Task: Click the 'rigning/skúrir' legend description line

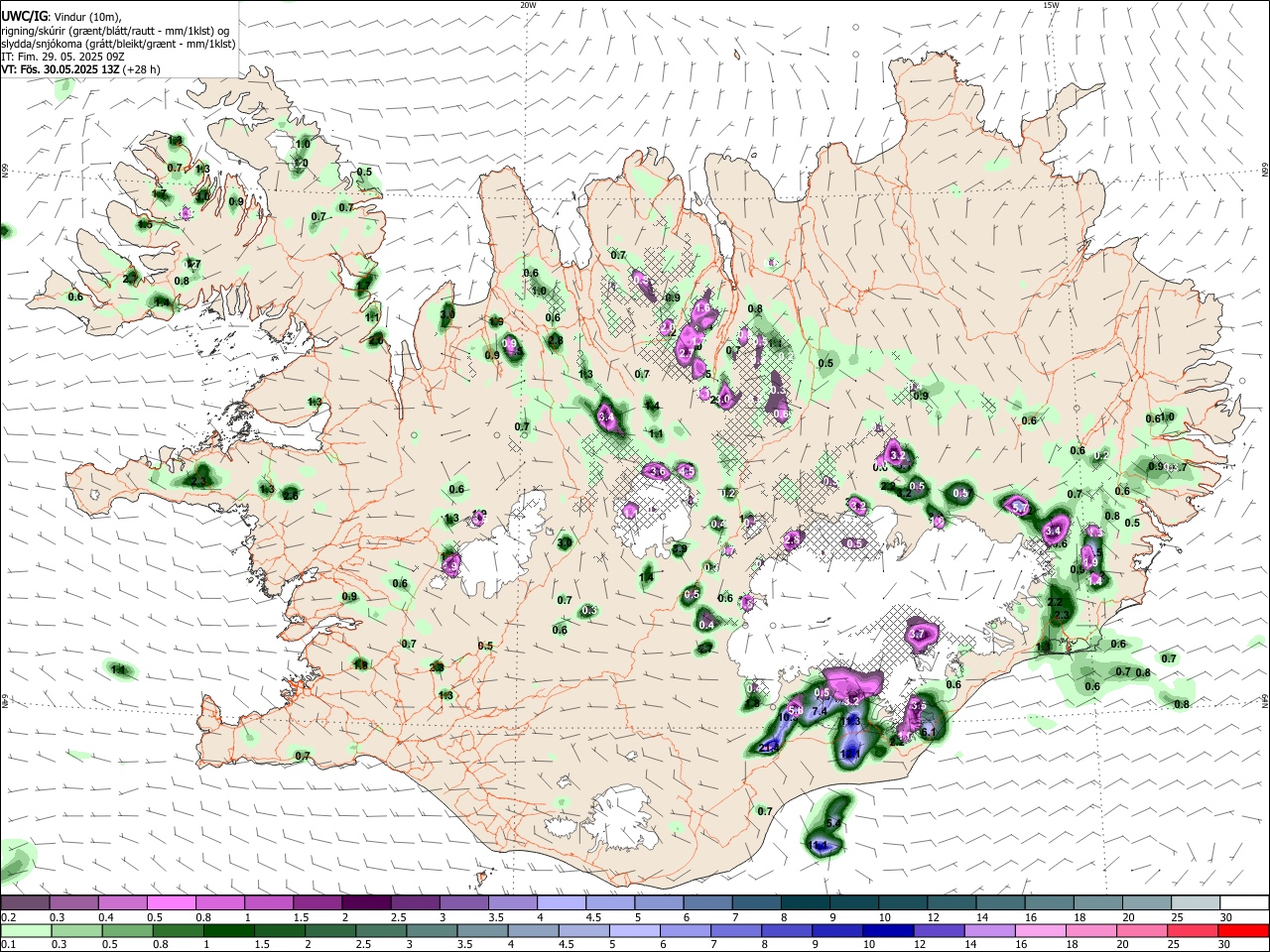Action: pos(117,31)
